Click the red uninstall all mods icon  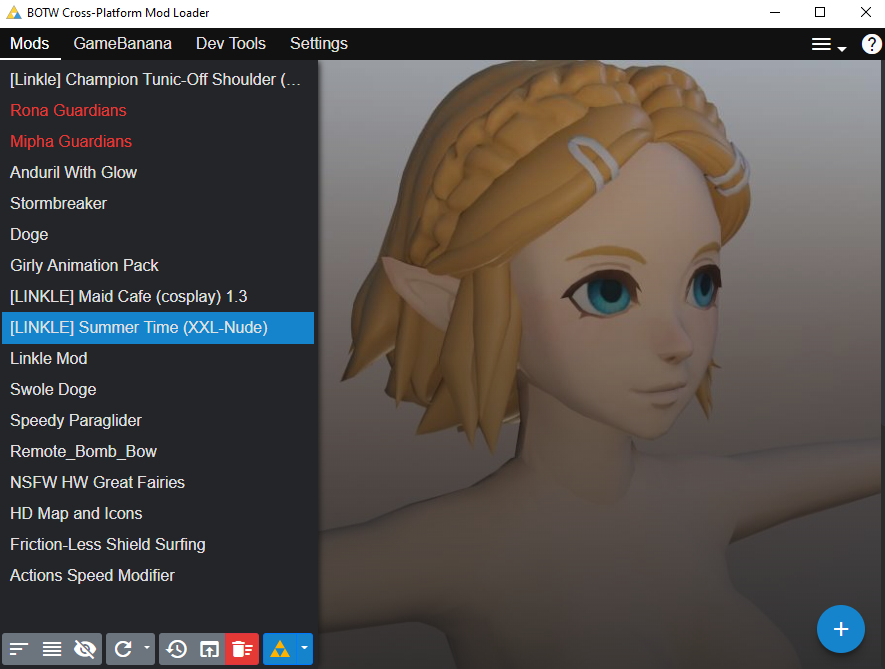point(242,649)
